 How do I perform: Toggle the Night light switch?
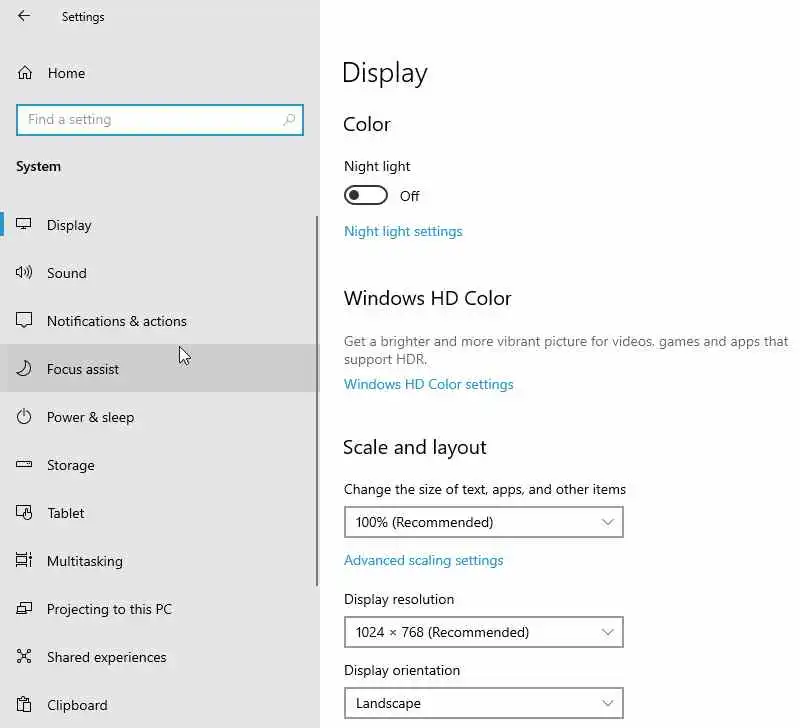click(x=366, y=195)
